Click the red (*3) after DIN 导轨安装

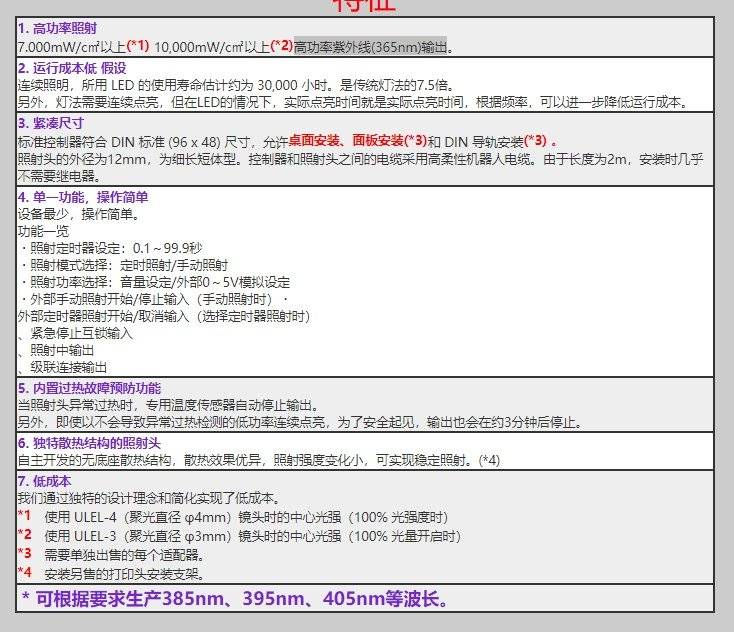click(x=534, y=140)
